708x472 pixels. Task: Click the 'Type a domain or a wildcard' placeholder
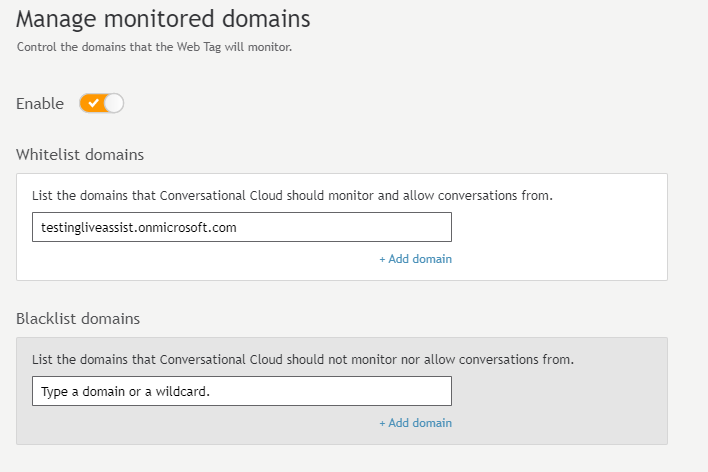point(126,392)
